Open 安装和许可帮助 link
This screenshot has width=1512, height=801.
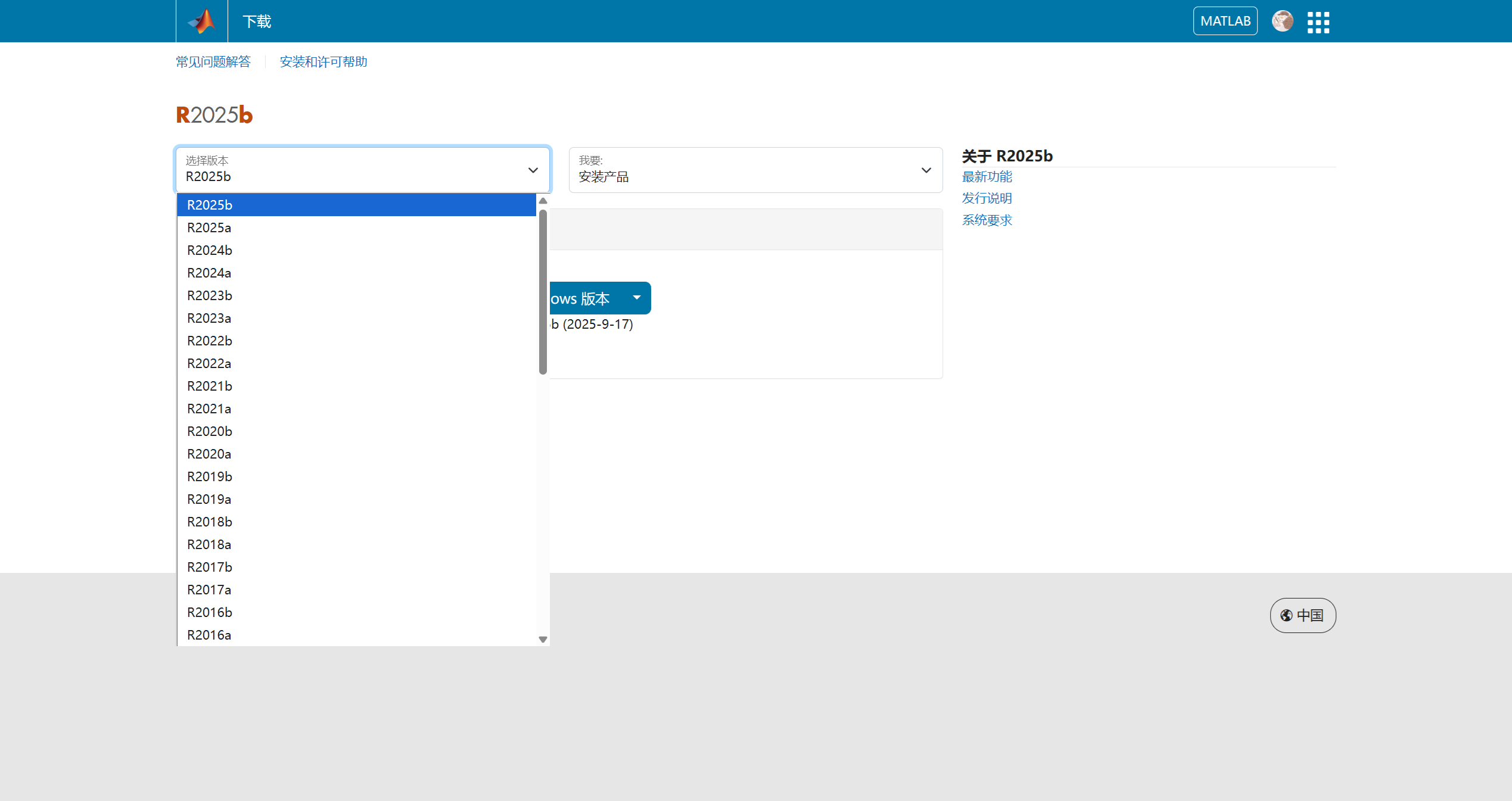click(x=323, y=62)
